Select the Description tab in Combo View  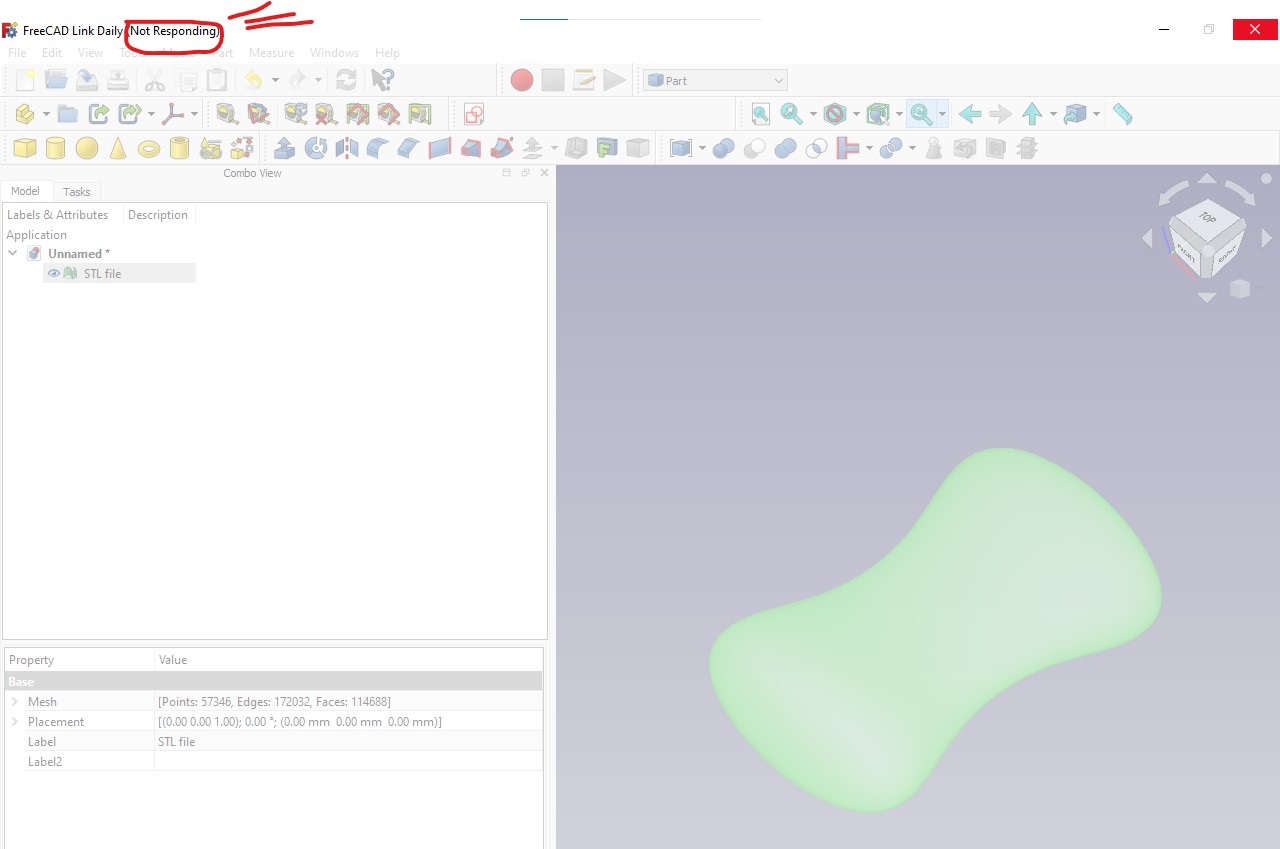click(157, 214)
